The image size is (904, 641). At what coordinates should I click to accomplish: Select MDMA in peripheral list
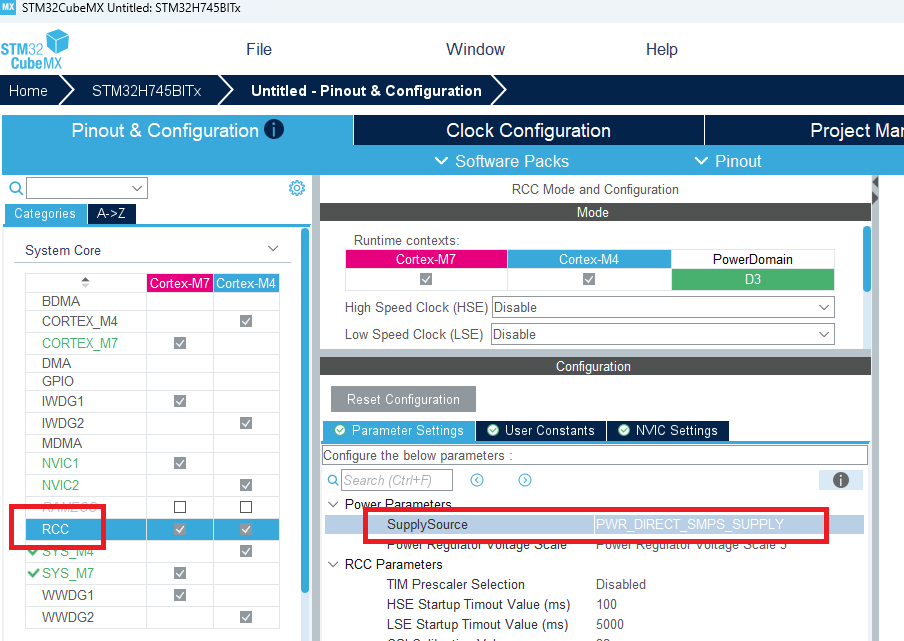62,443
